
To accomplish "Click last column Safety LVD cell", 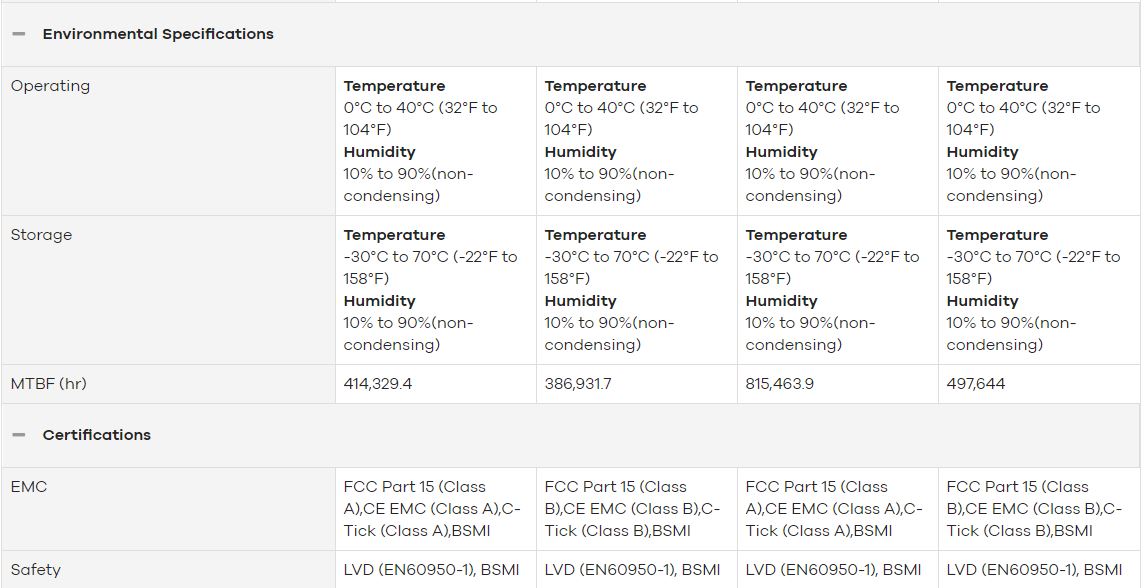I will (x=1034, y=570).
